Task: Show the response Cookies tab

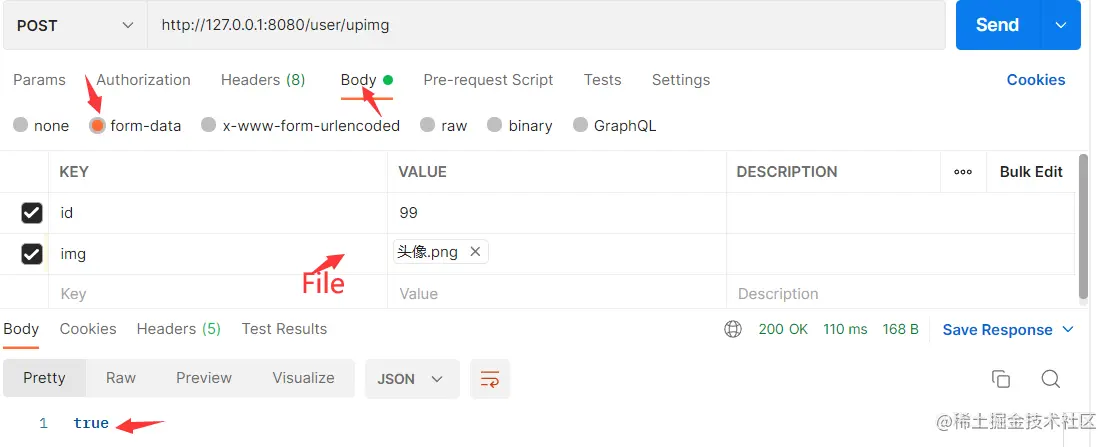Action: [x=88, y=329]
